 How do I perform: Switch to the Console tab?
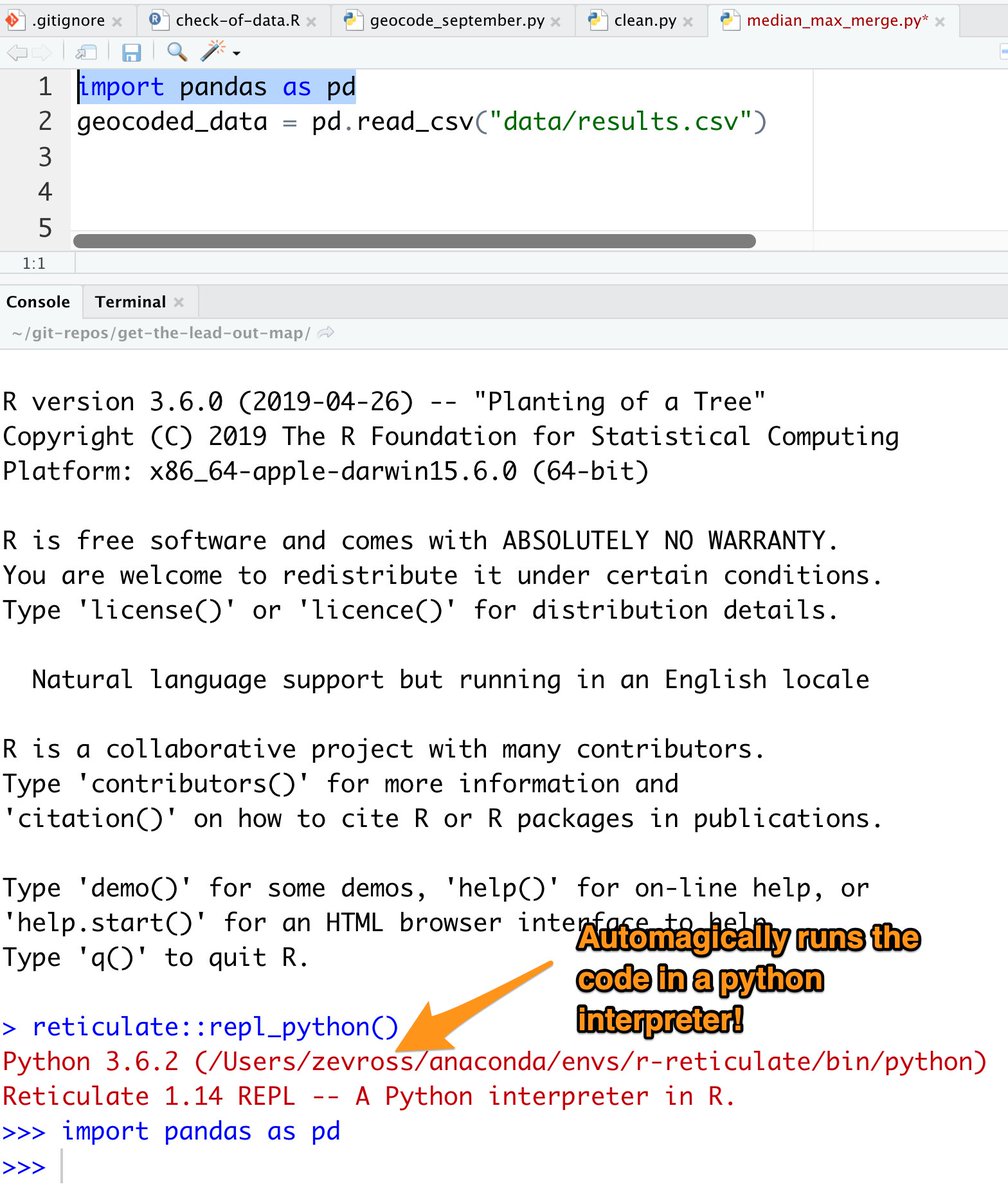coord(39,301)
